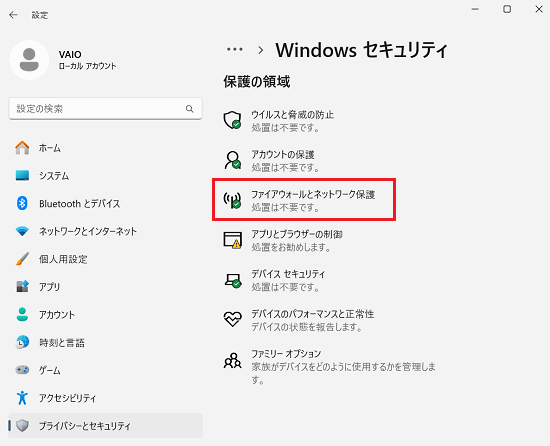Click the ホーム house icon
This screenshot has height=446, width=550.
22,148
